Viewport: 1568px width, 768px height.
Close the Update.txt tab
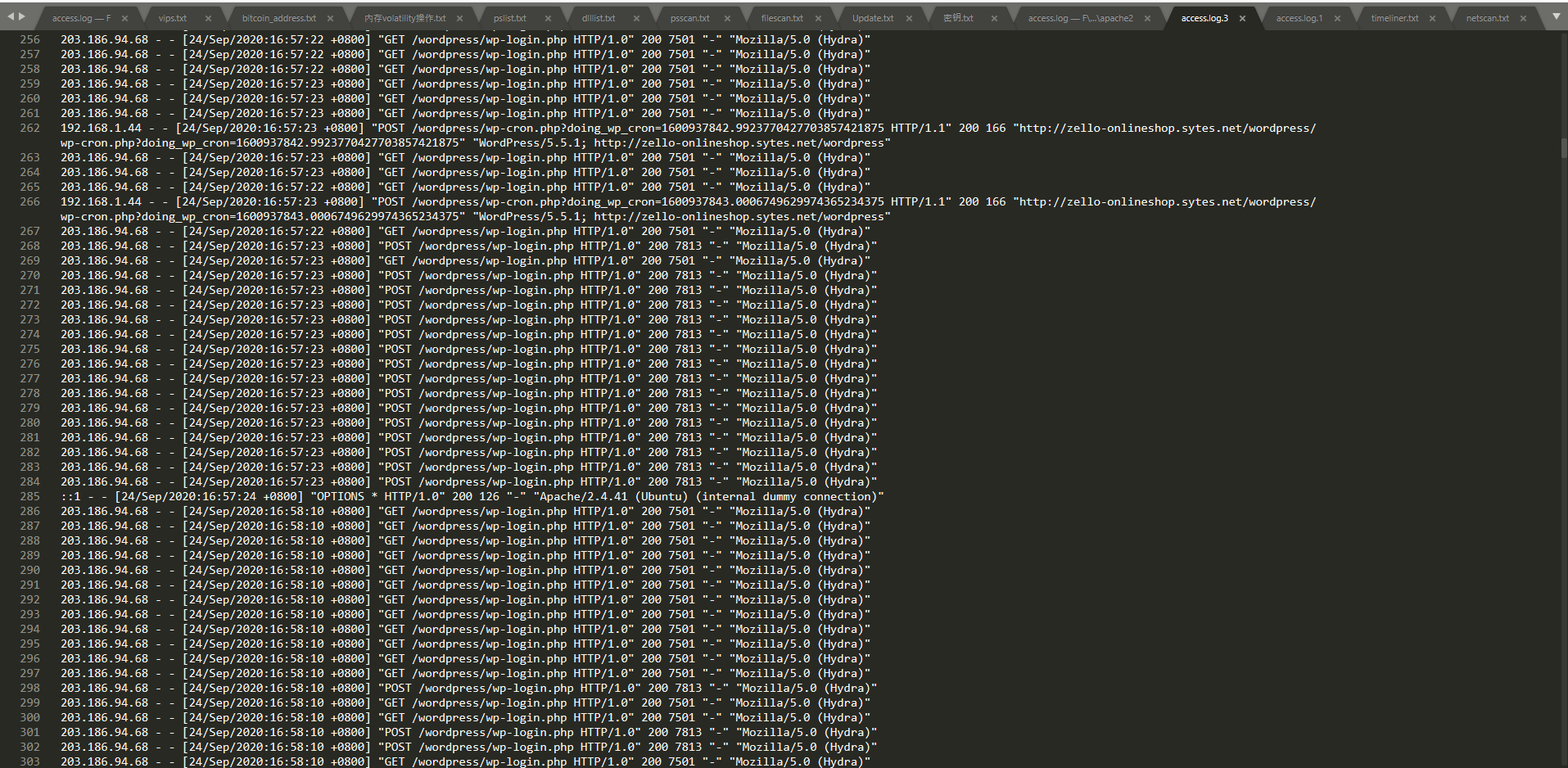point(909,18)
